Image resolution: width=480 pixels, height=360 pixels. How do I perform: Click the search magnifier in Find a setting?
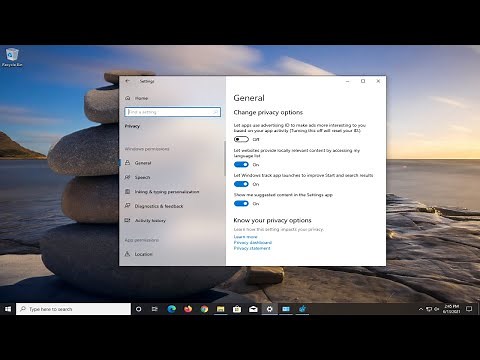pos(216,112)
